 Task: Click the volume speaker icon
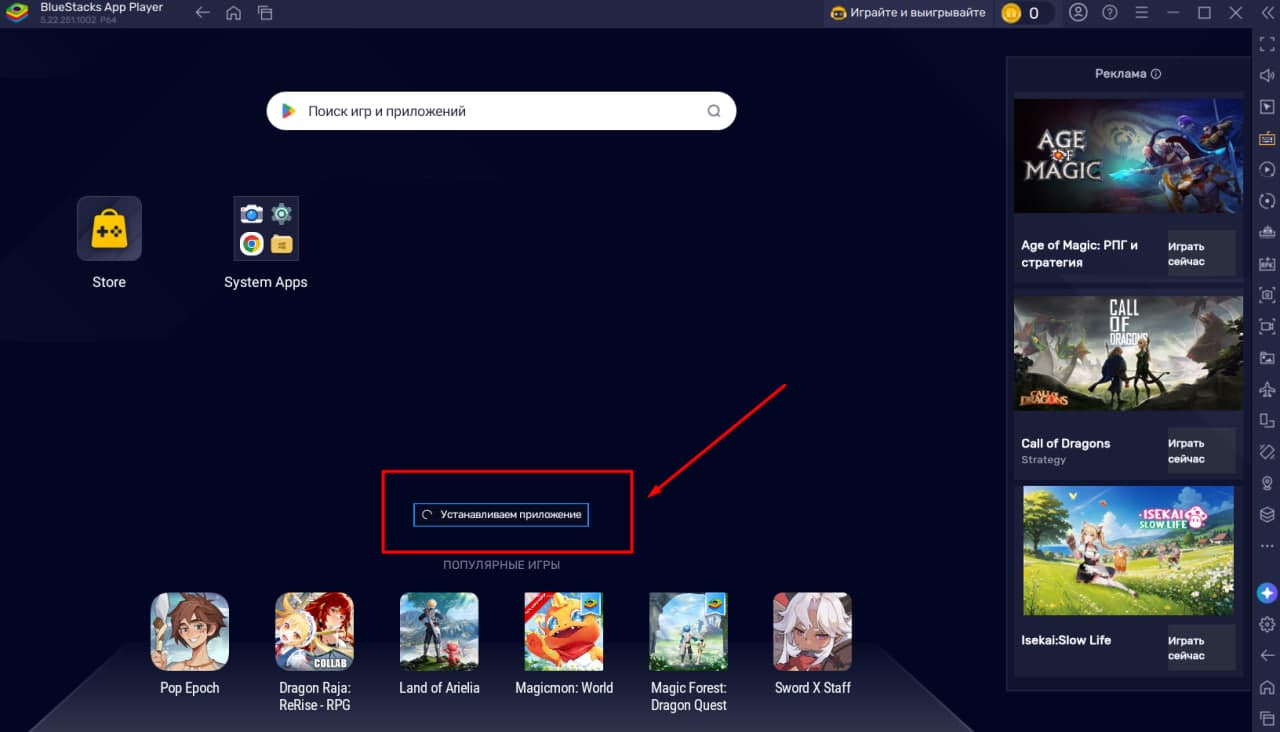pyautogui.click(x=1267, y=76)
